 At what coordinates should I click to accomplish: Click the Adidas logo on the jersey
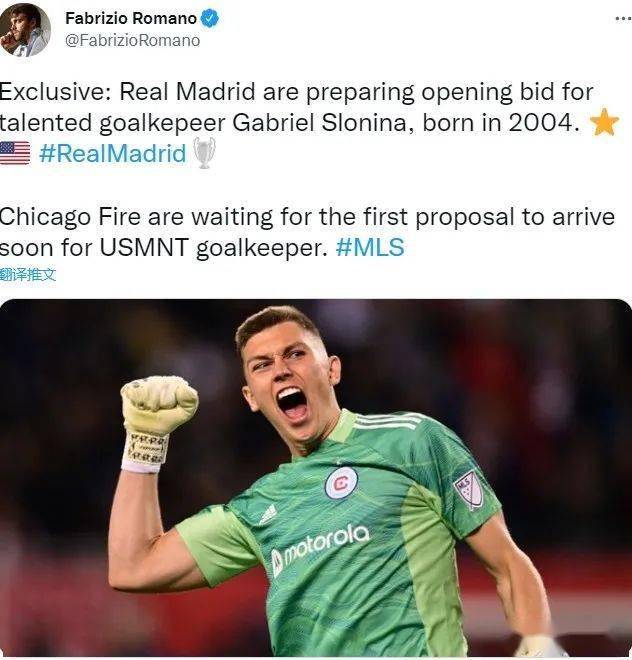tap(268, 515)
